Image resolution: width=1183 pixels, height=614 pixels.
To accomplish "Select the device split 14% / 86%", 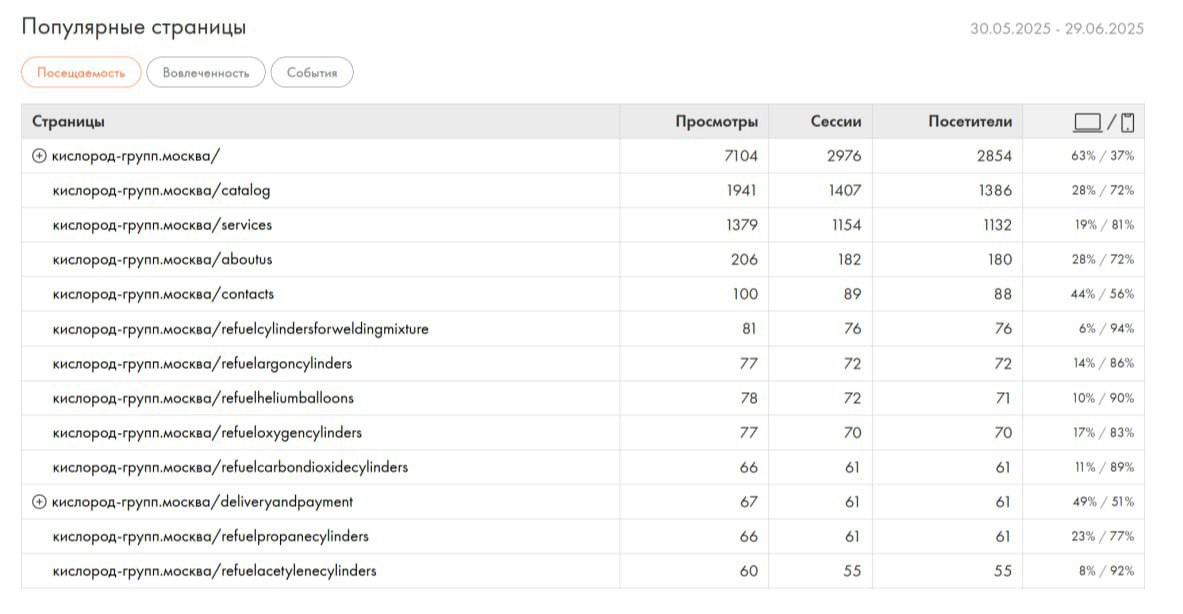I will (1104, 364).
